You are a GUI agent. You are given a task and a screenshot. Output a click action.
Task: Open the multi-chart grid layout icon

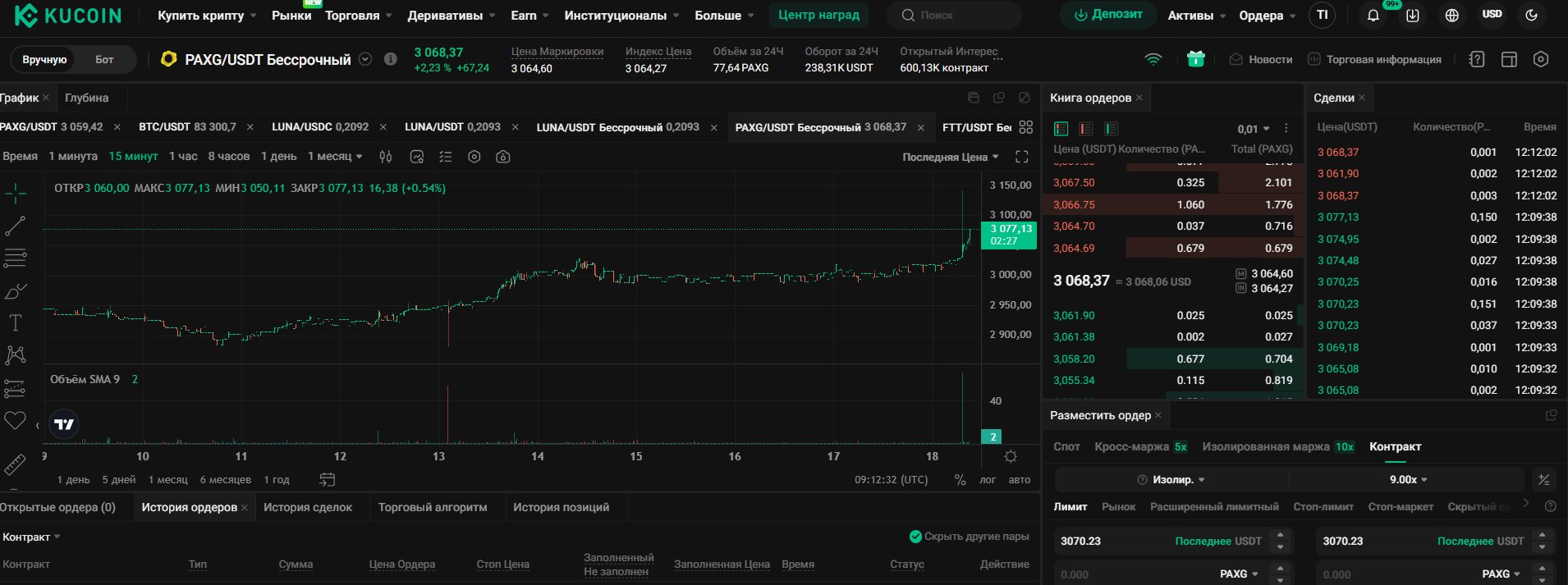[1026, 127]
